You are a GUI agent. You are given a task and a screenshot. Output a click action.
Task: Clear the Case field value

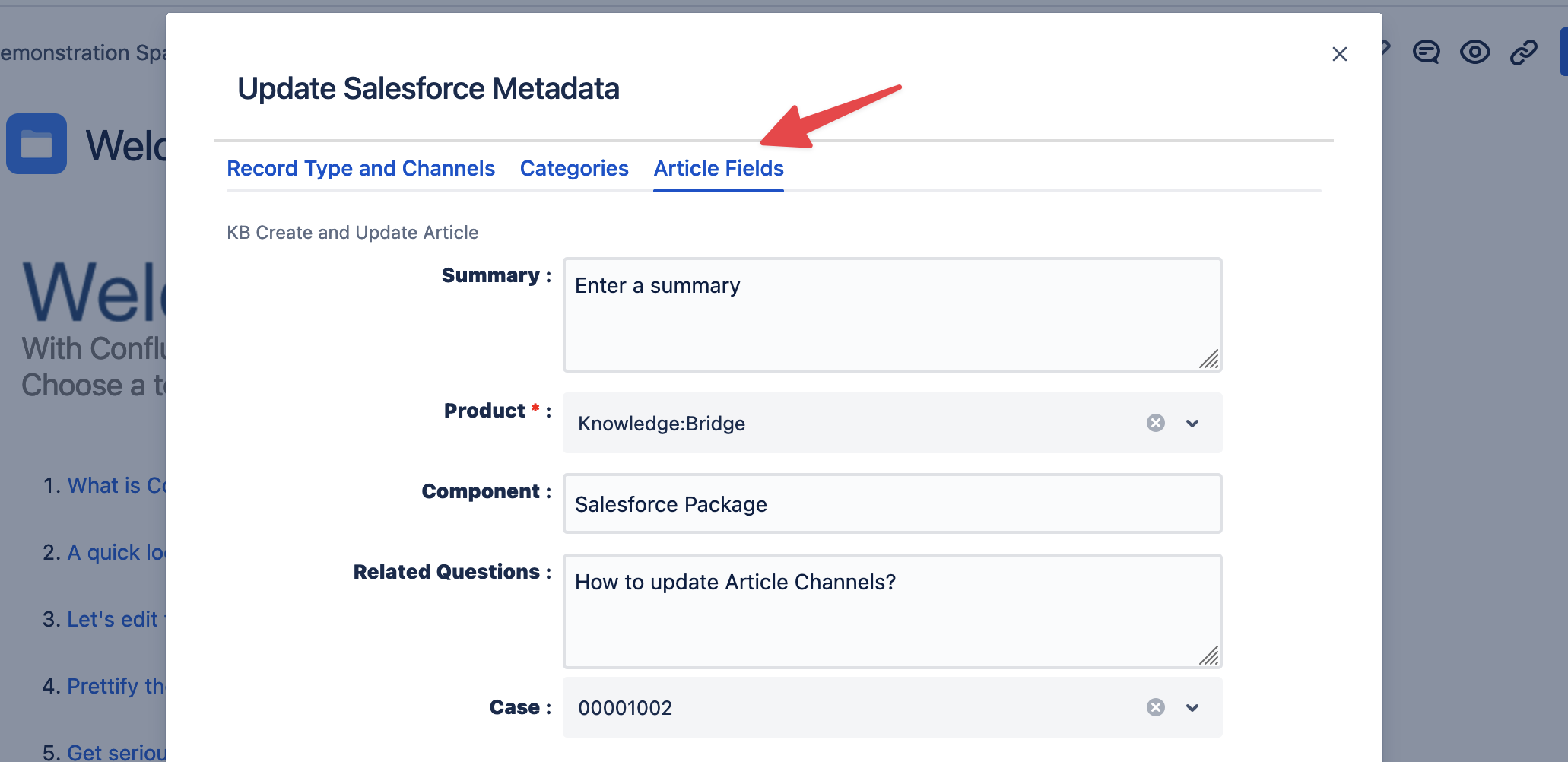click(1155, 707)
